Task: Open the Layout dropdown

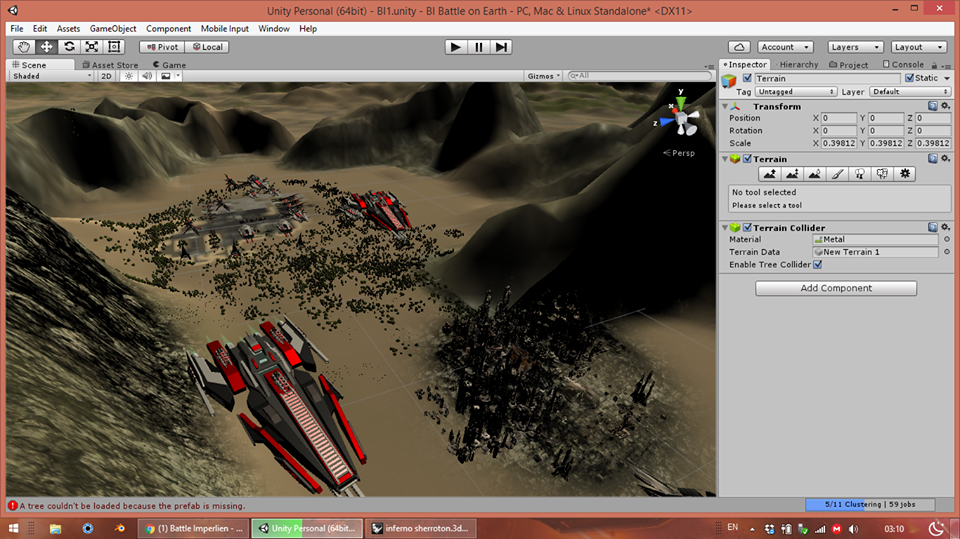Action: pos(918,47)
